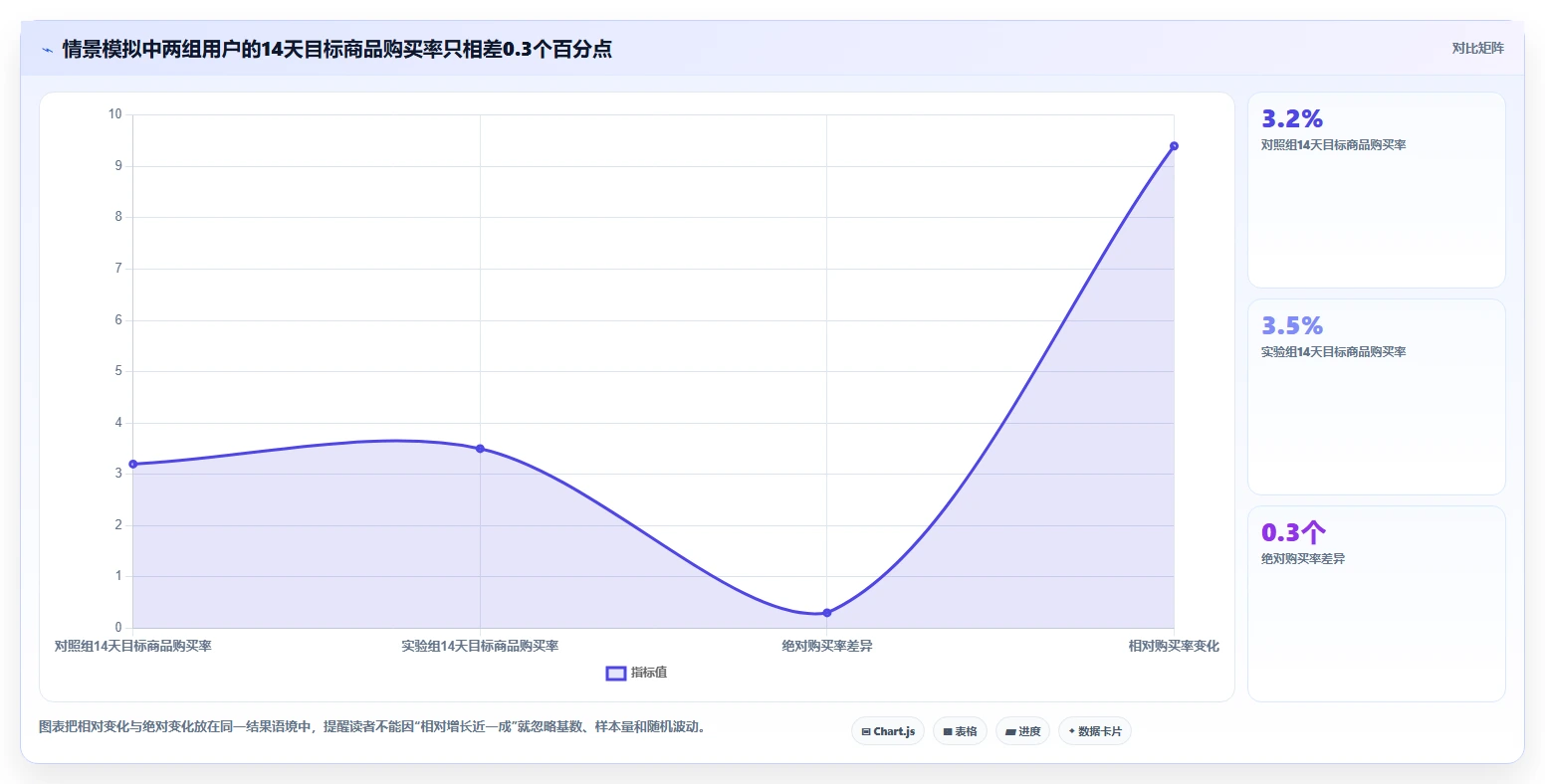Click the 0.3个 metric value
This screenshot has width=1545, height=784.
tap(1293, 532)
